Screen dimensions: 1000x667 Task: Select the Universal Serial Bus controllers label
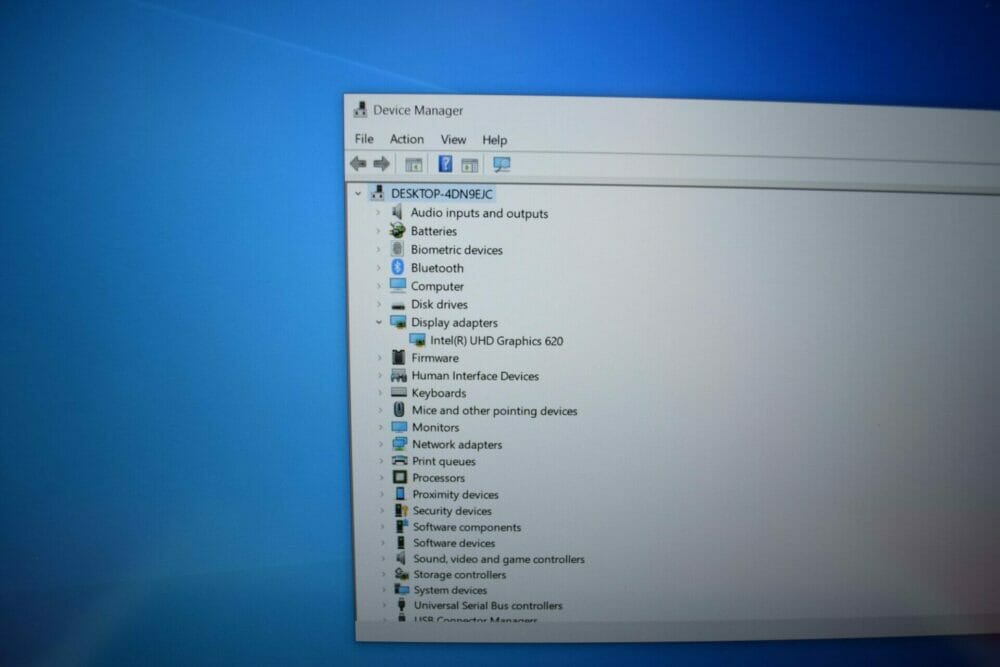488,605
